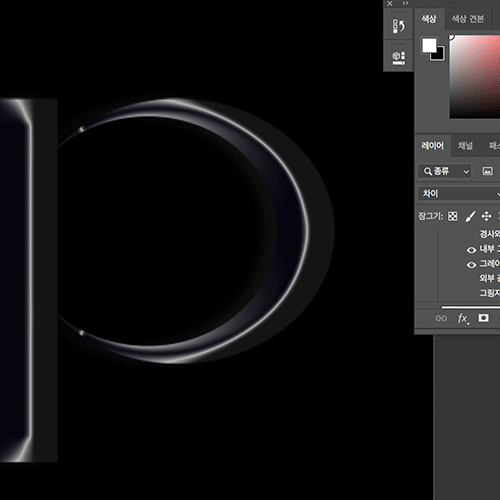Expand collapsed panels with double-arrow
The image size is (500, 500).
[x=405, y=3]
